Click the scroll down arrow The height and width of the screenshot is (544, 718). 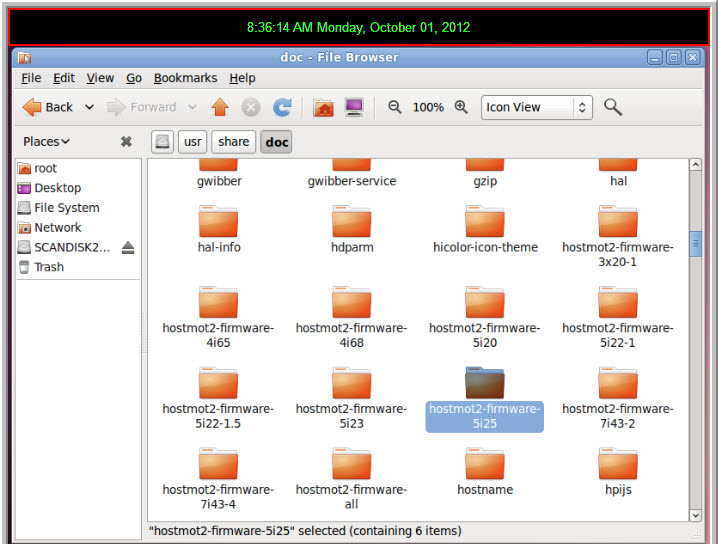(695, 515)
